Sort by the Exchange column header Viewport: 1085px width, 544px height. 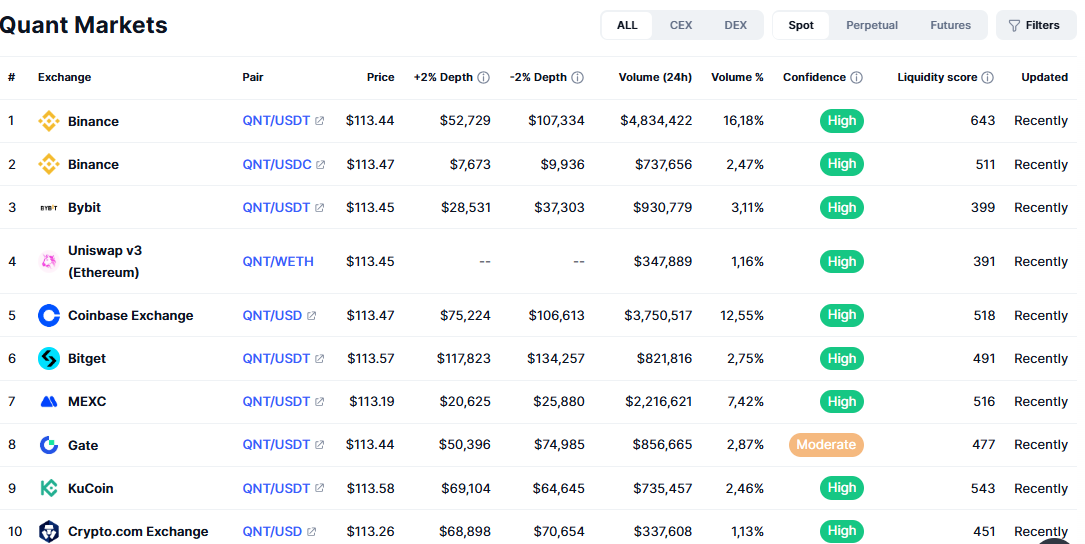click(64, 78)
